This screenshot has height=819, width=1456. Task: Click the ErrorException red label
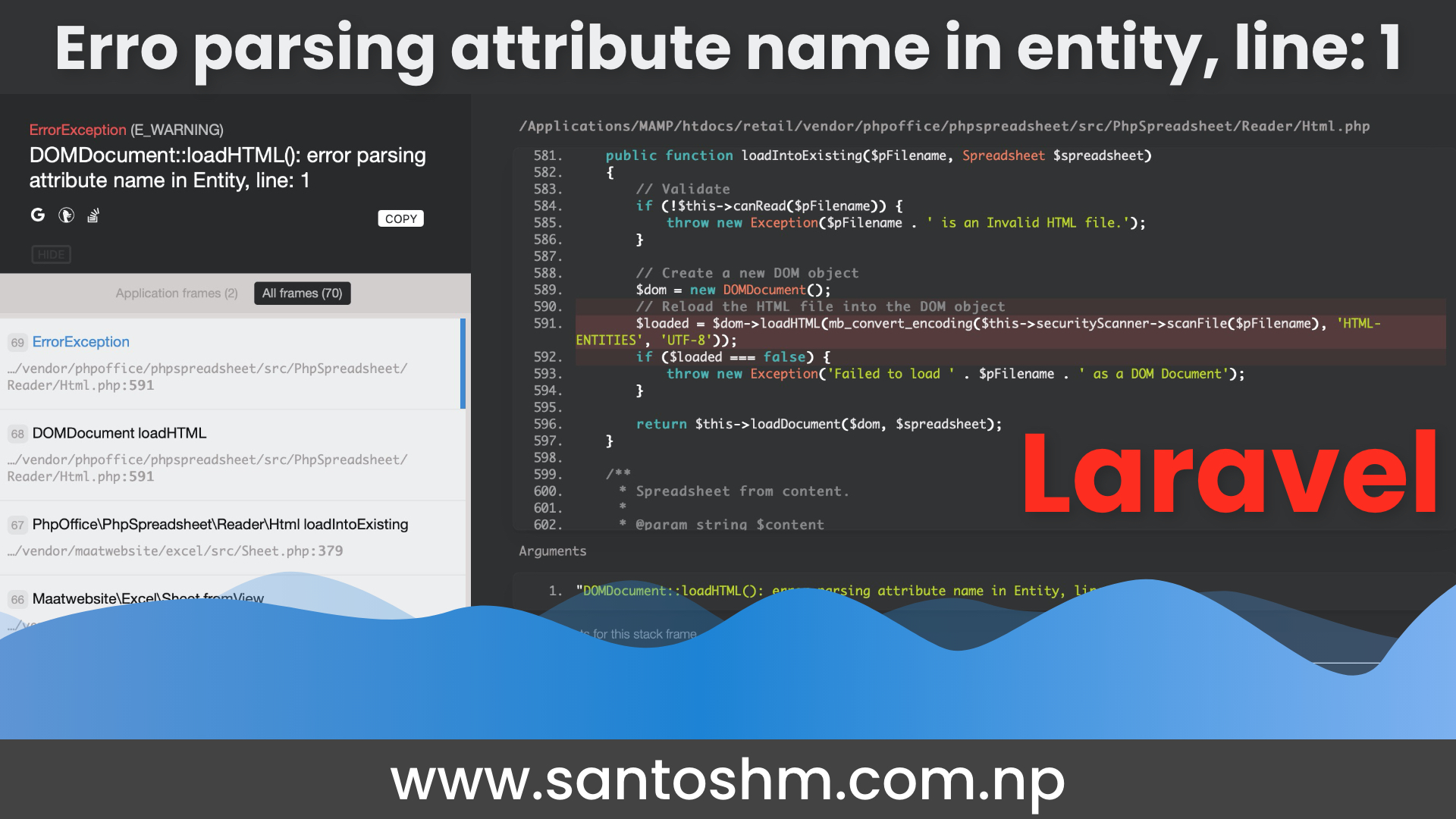coord(77,130)
